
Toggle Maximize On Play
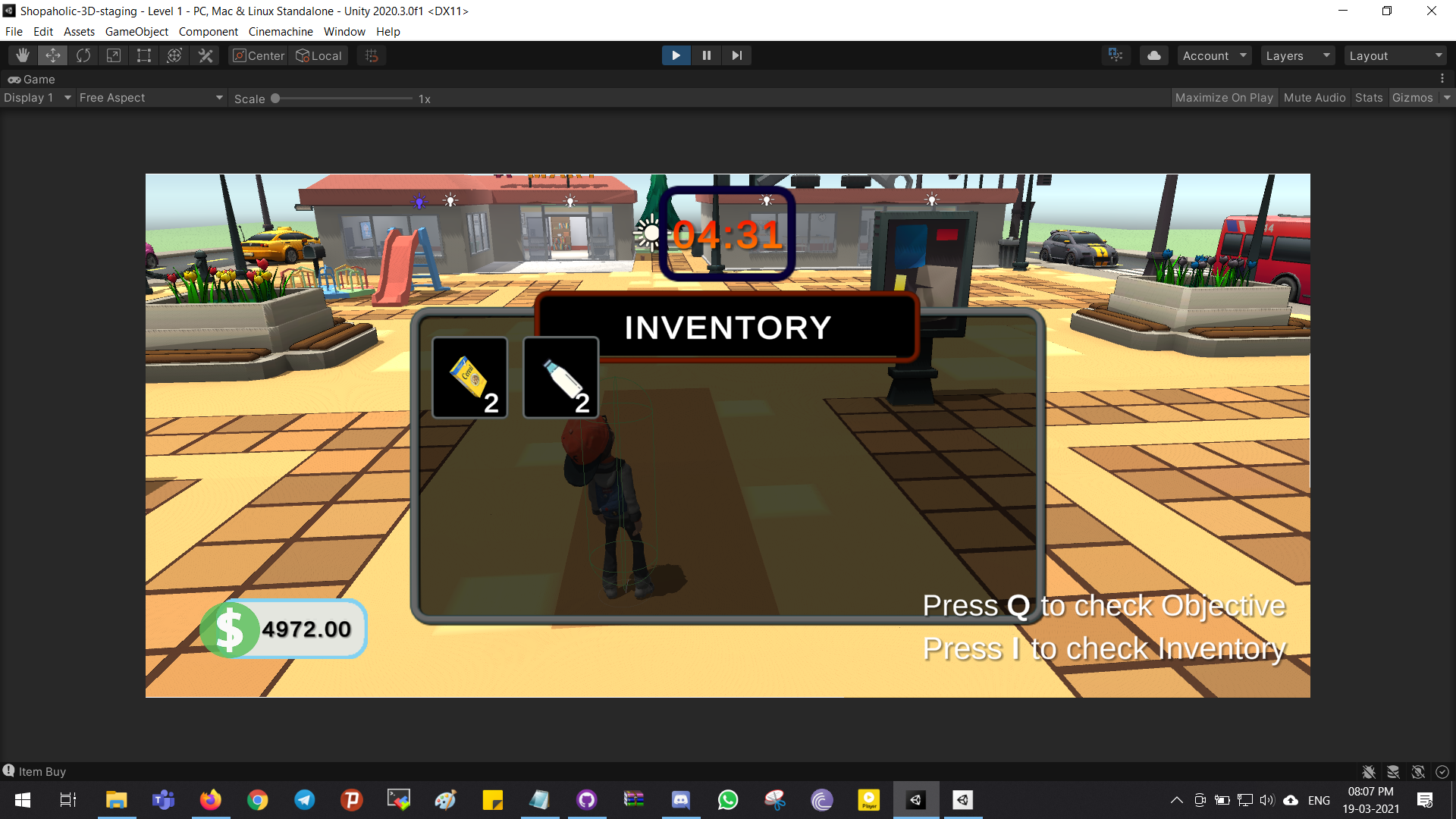click(x=1223, y=98)
